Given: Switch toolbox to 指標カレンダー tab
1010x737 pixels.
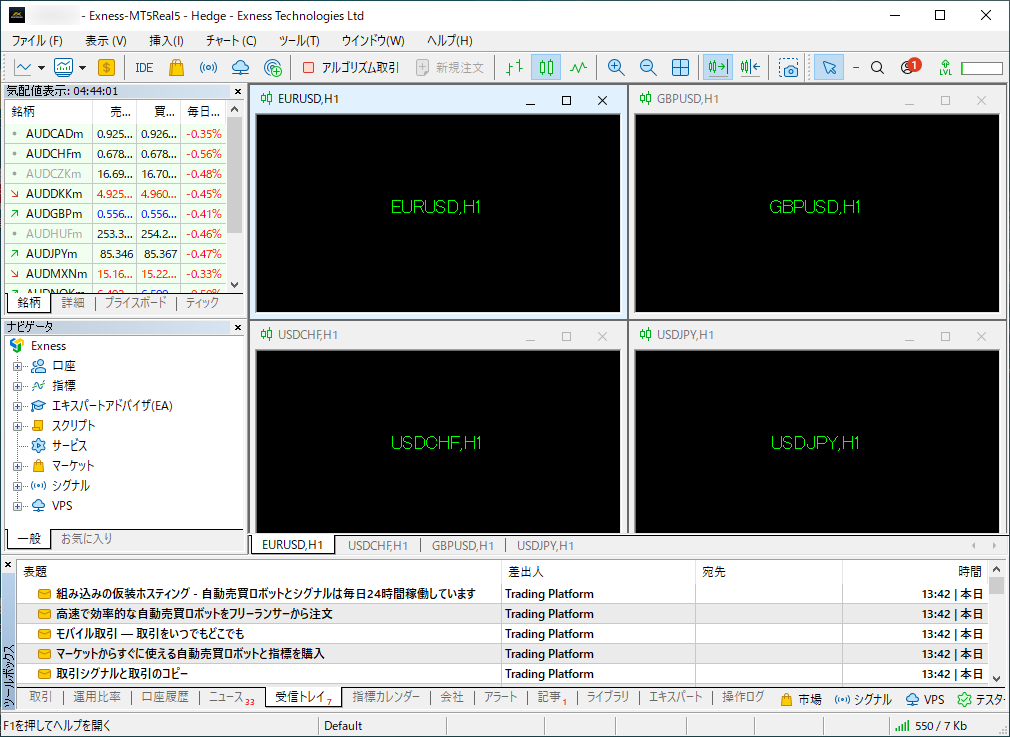Looking at the screenshot, I should pos(386,697).
